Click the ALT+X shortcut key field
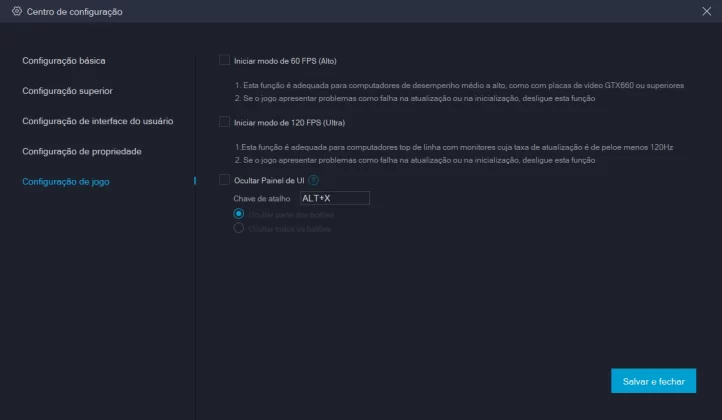Image resolution: width=722 pixels, height=420 pixels. coord(335,198)
